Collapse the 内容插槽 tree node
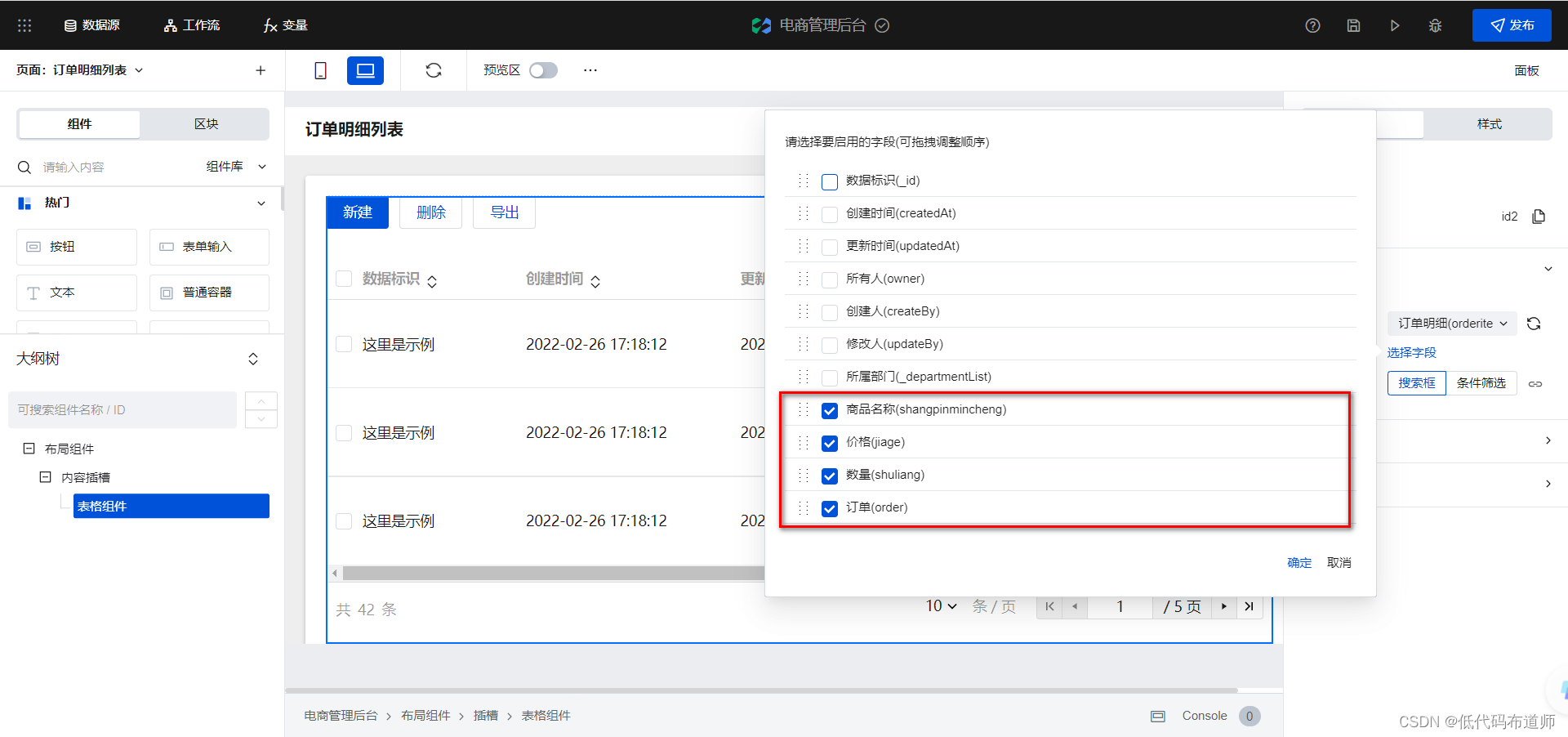The image size is (1568, 737). pos(46,477)
